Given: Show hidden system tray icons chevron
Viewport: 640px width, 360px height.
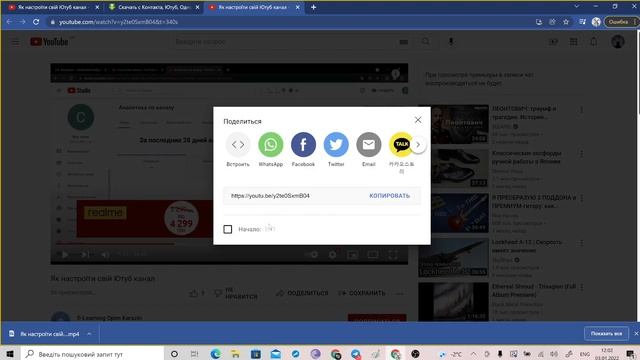Looking at the screenshot, I should pyautogui.click(x=473, y=354).
